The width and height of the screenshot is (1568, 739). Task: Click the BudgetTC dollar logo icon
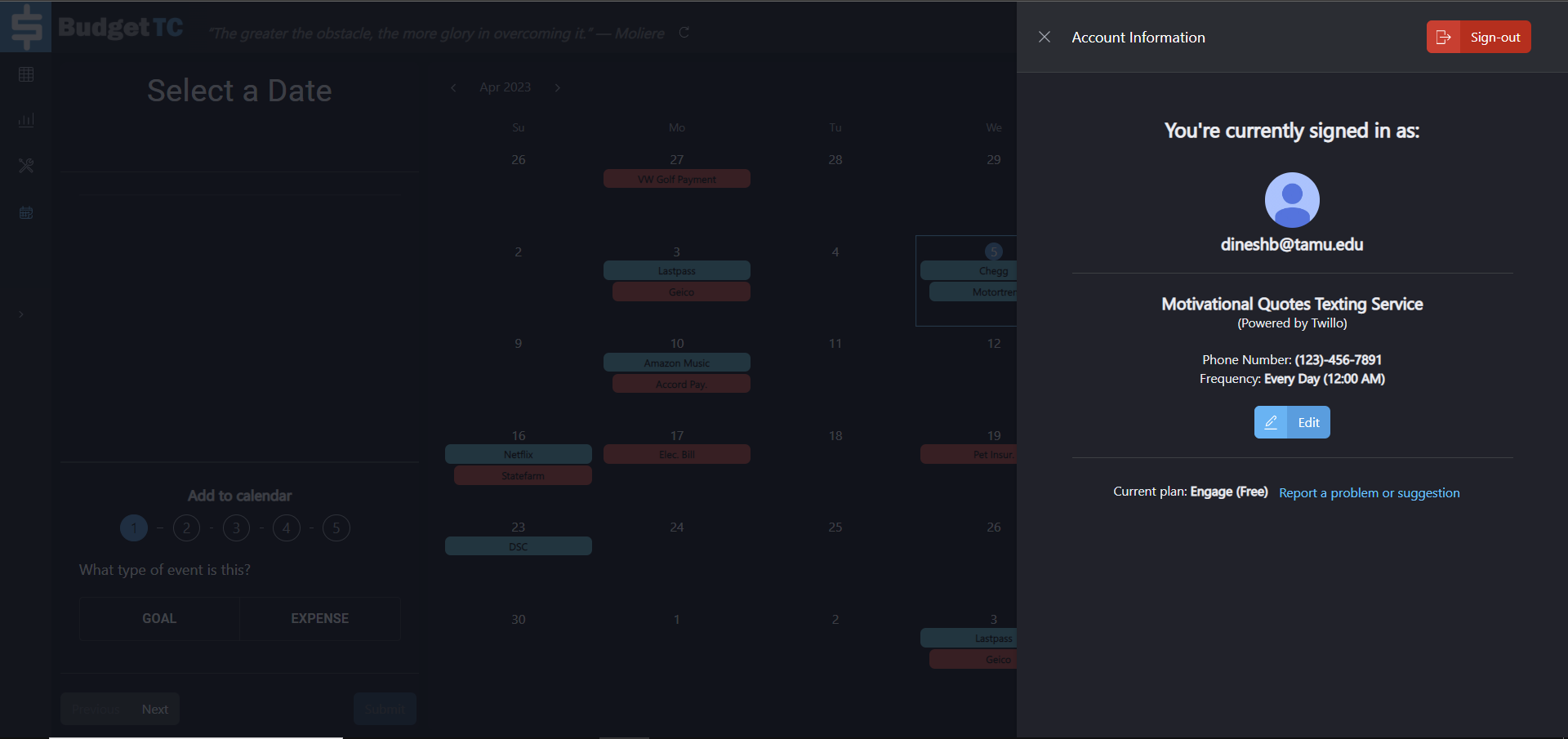[x=26, y=26]
